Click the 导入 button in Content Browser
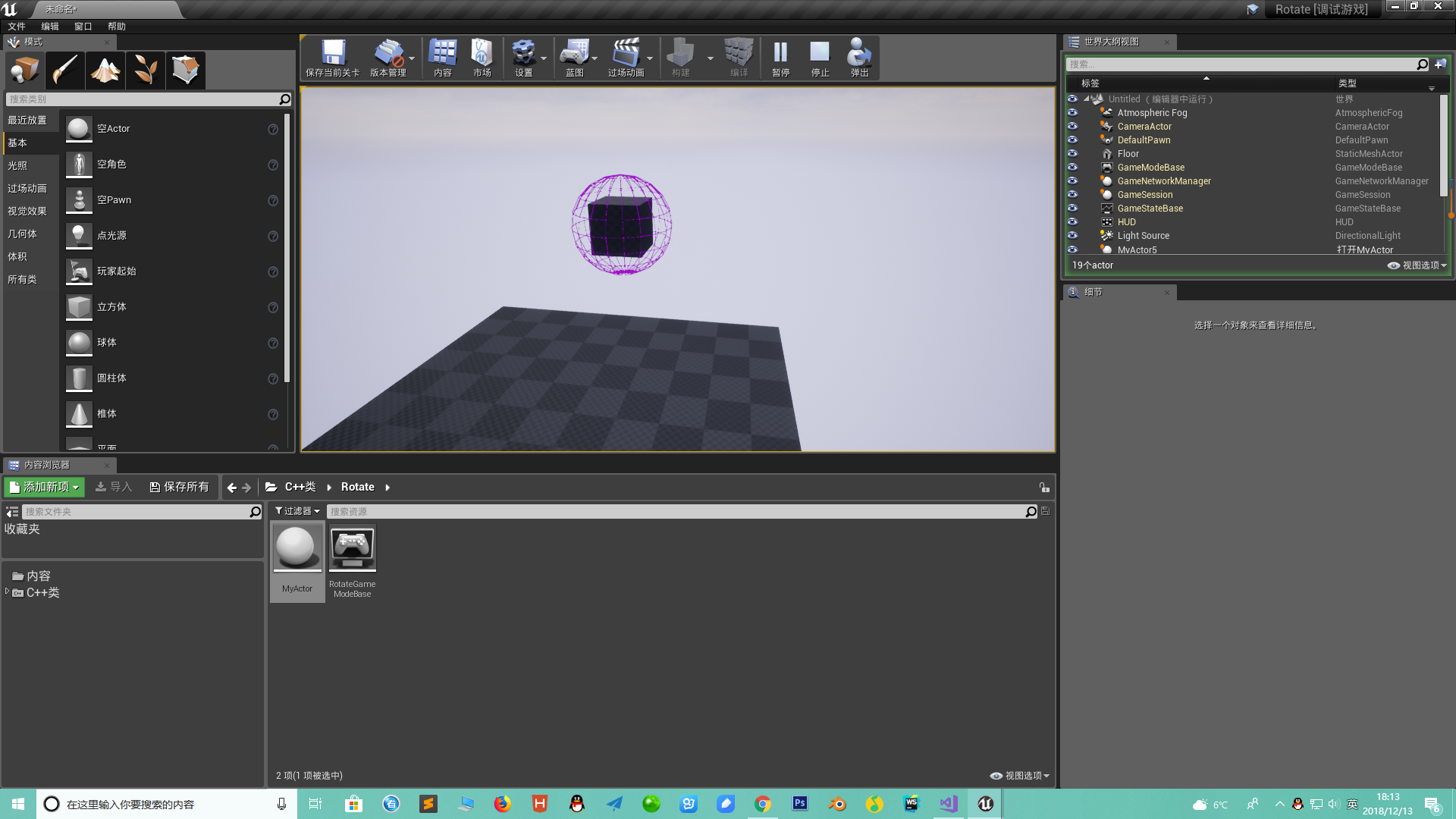 113,486
